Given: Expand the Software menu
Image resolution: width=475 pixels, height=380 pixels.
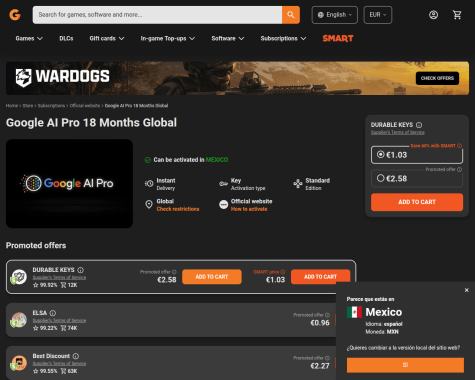Looking at the screenshot, I should click(x=228, y=39).
